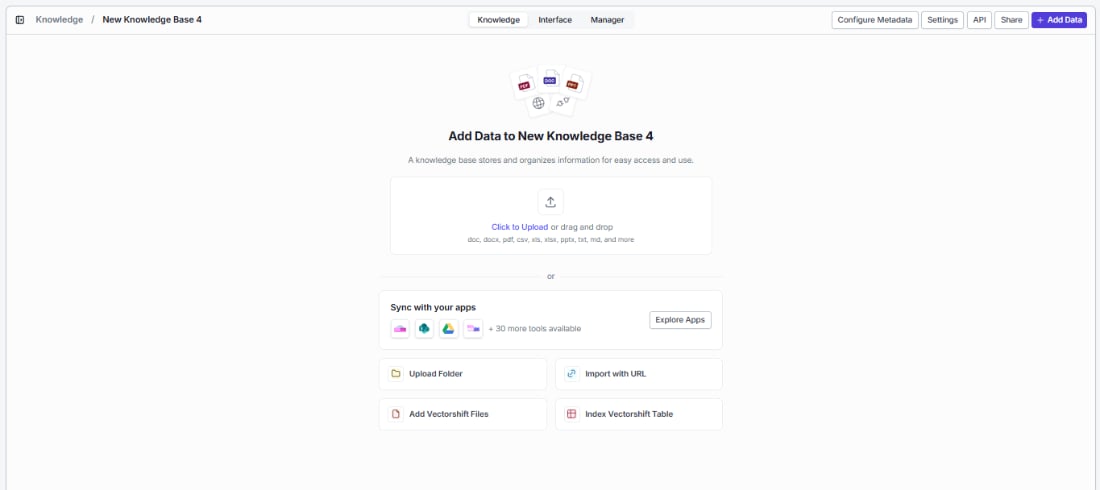
Task: Open Configure Metadata
Action: click(x=875, y=20)
